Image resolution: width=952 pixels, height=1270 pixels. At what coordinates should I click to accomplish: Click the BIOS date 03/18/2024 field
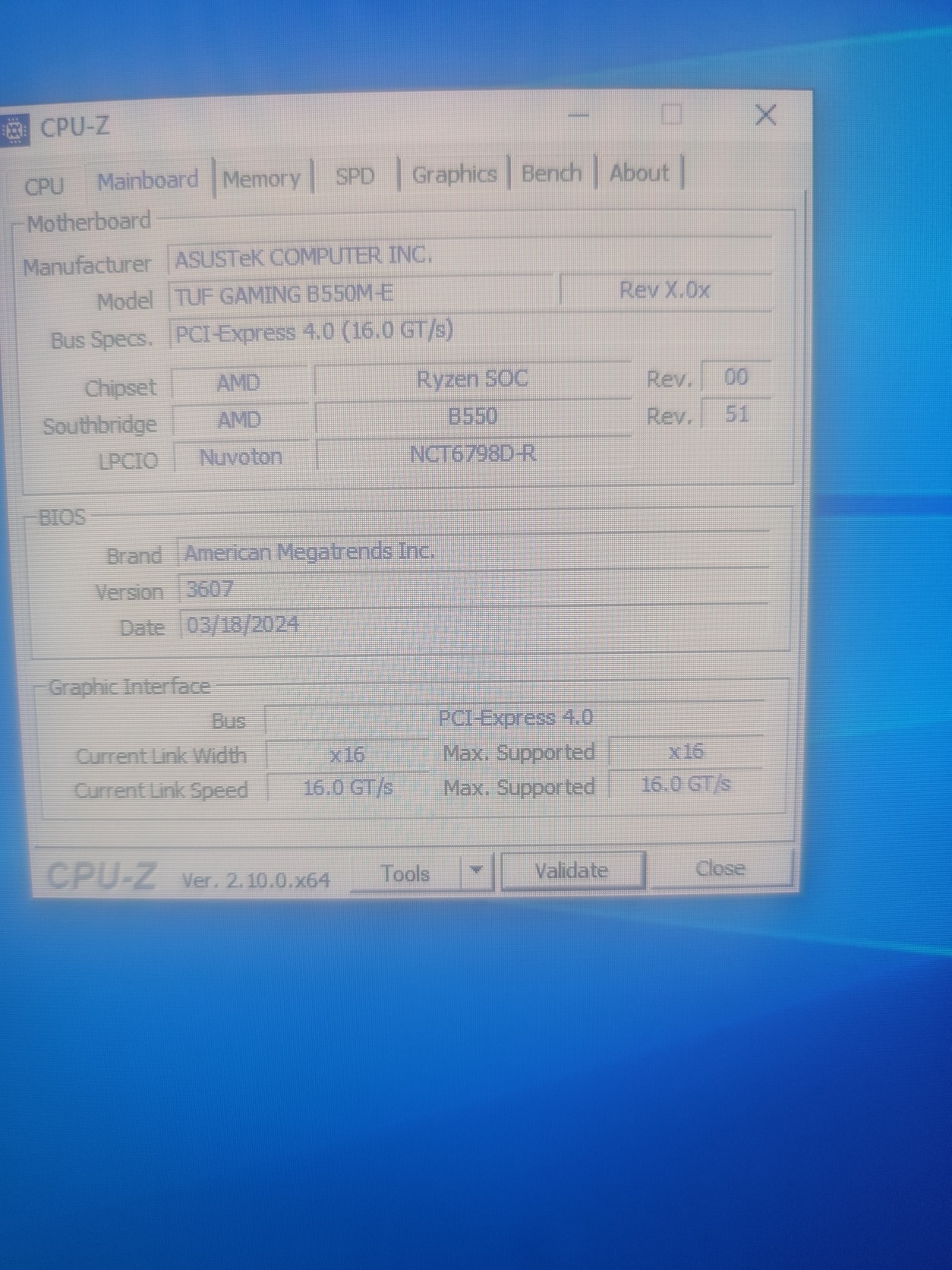click(474, 624)
